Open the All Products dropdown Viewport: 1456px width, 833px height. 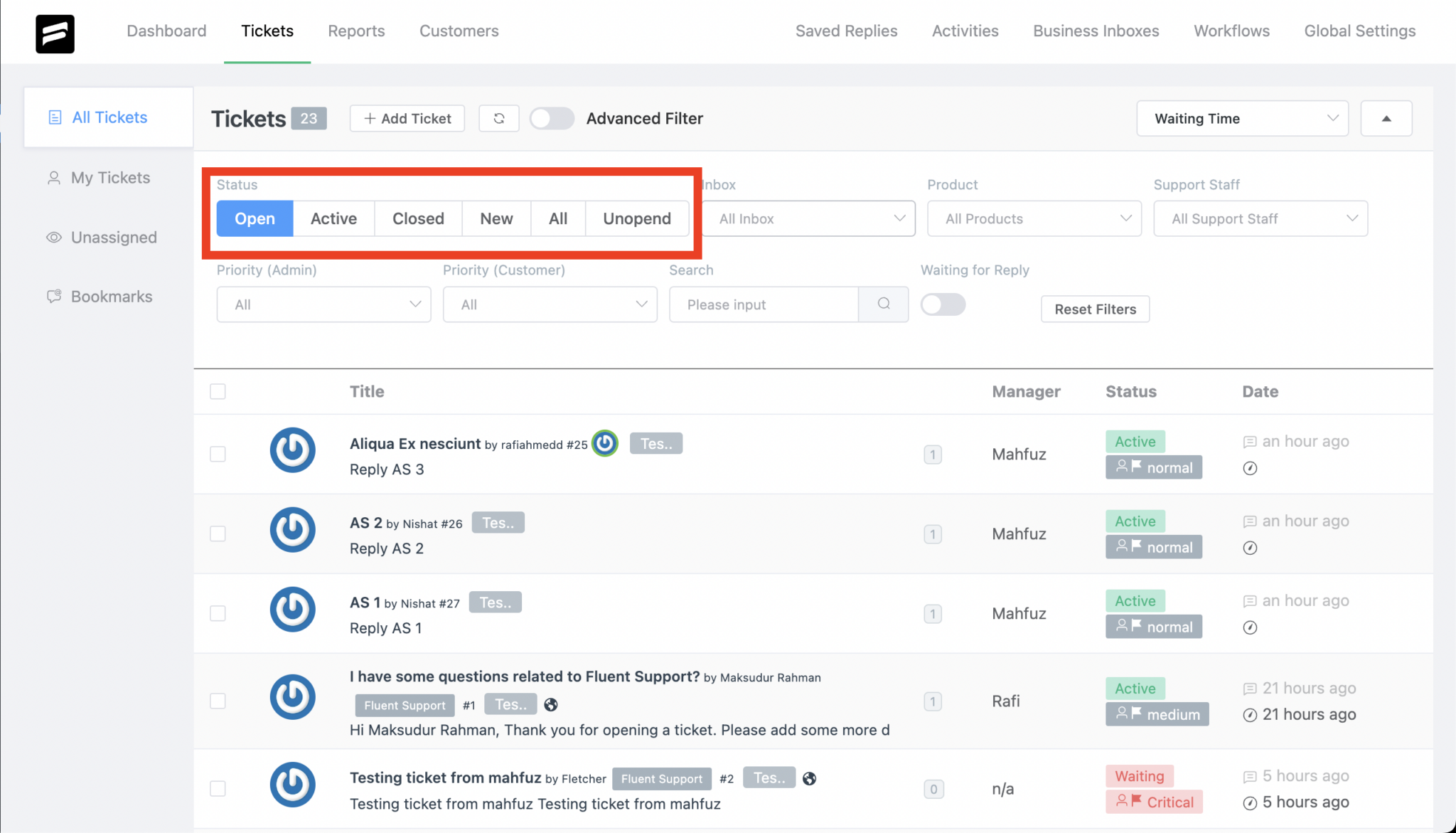pyautogui.click(x=1033, y=218)
